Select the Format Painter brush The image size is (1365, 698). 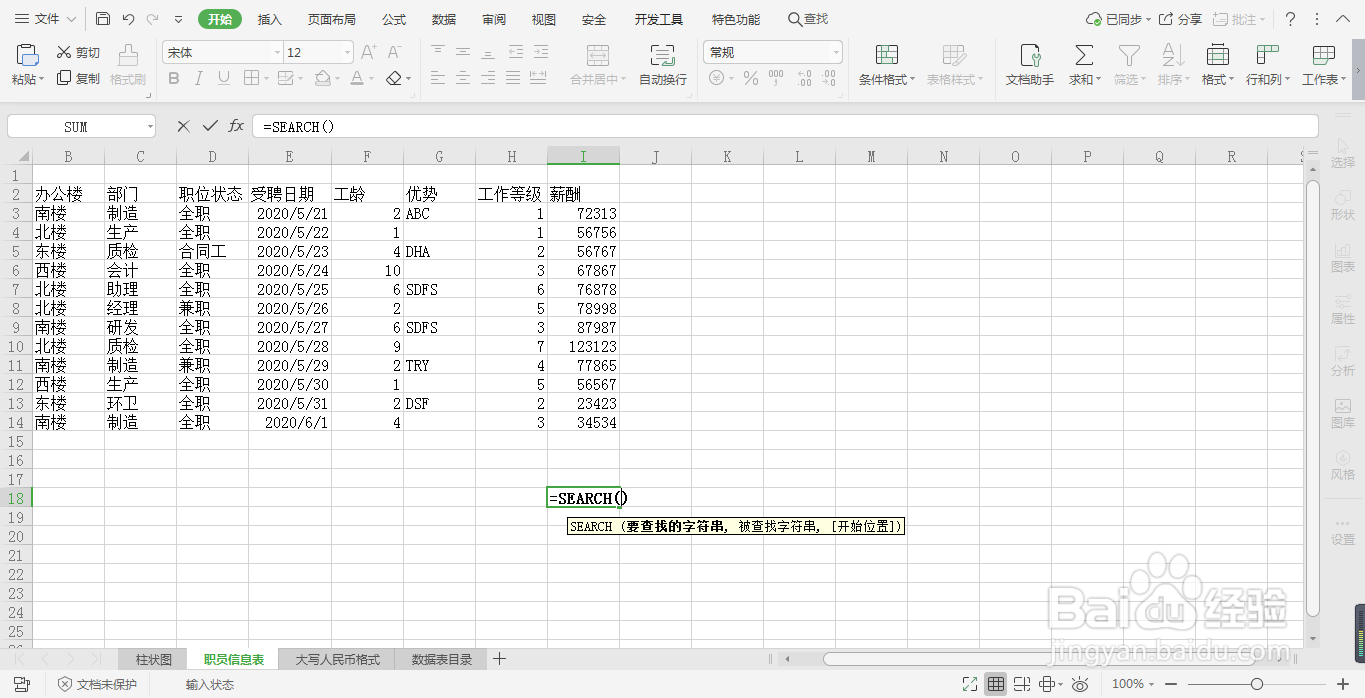coord(128,65)
